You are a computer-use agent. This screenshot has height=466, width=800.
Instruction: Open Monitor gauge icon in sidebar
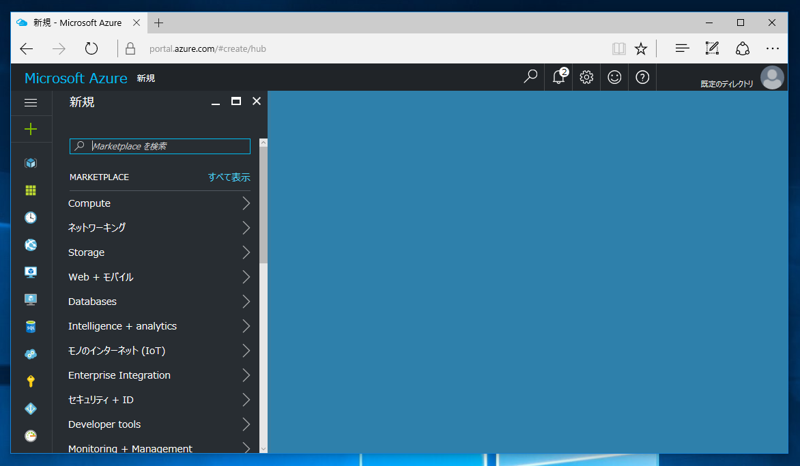click(31, 436)
